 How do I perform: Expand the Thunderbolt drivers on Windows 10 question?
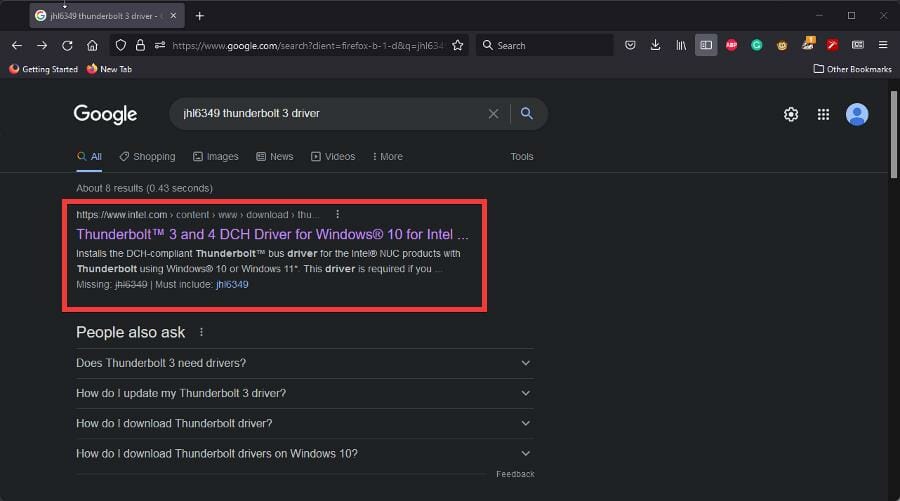click(305, 453)
